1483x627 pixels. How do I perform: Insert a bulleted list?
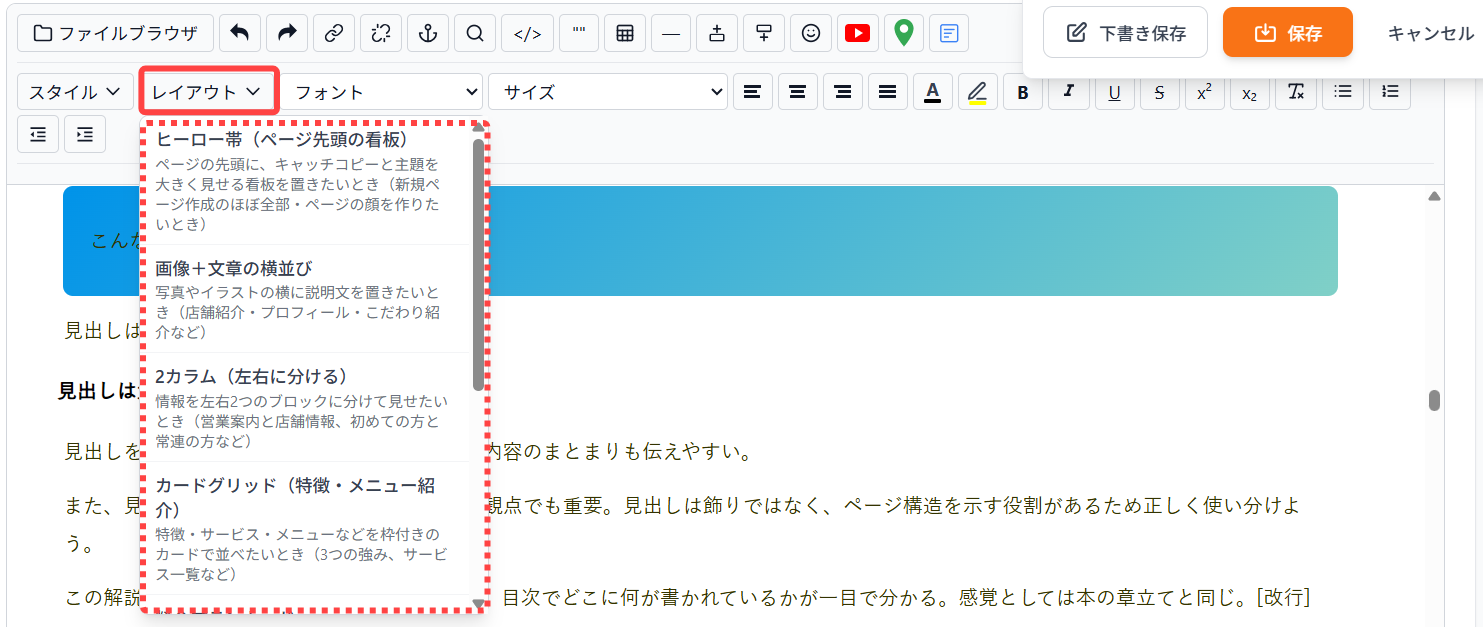(x=1343, y=92)
